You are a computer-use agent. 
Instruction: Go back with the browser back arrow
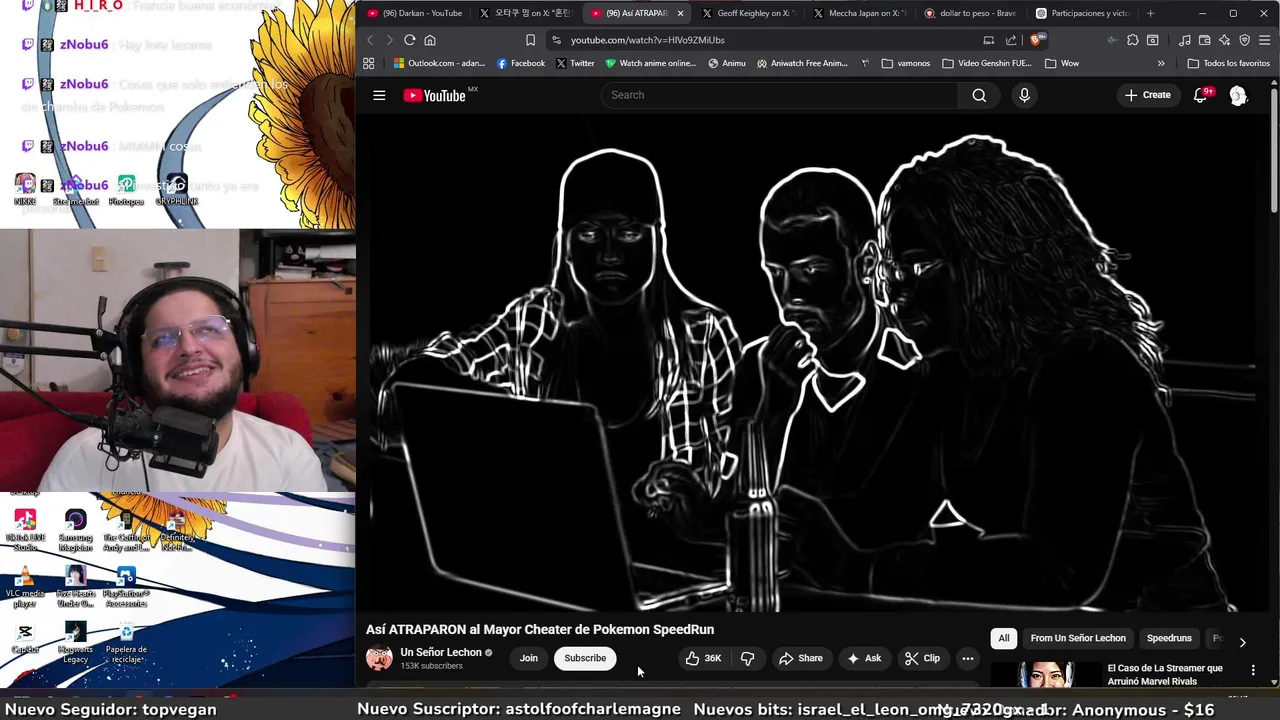point(370,40)
